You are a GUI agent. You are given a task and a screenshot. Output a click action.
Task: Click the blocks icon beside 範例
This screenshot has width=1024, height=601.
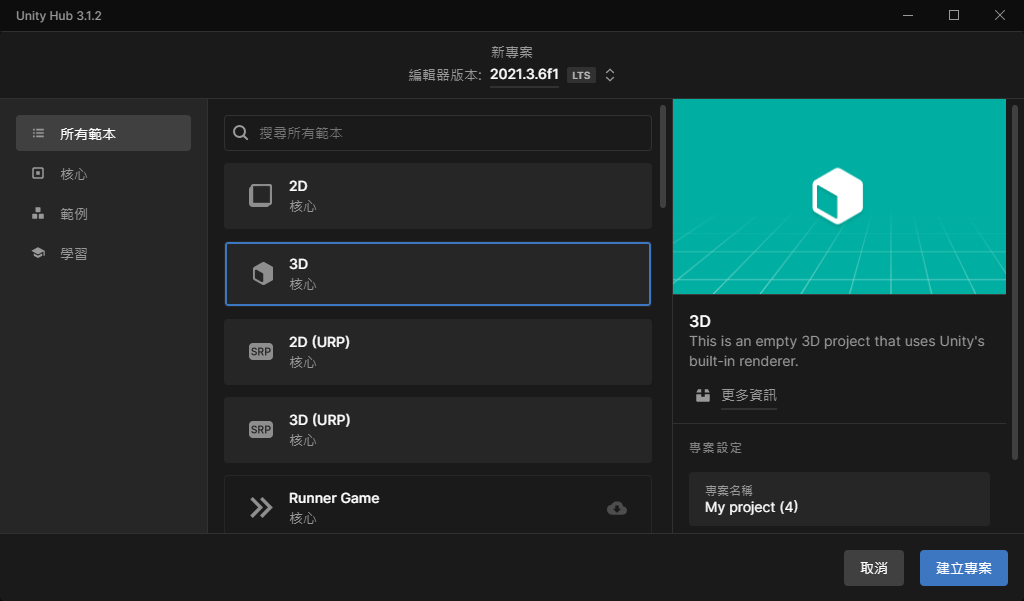tap(38, 214)
